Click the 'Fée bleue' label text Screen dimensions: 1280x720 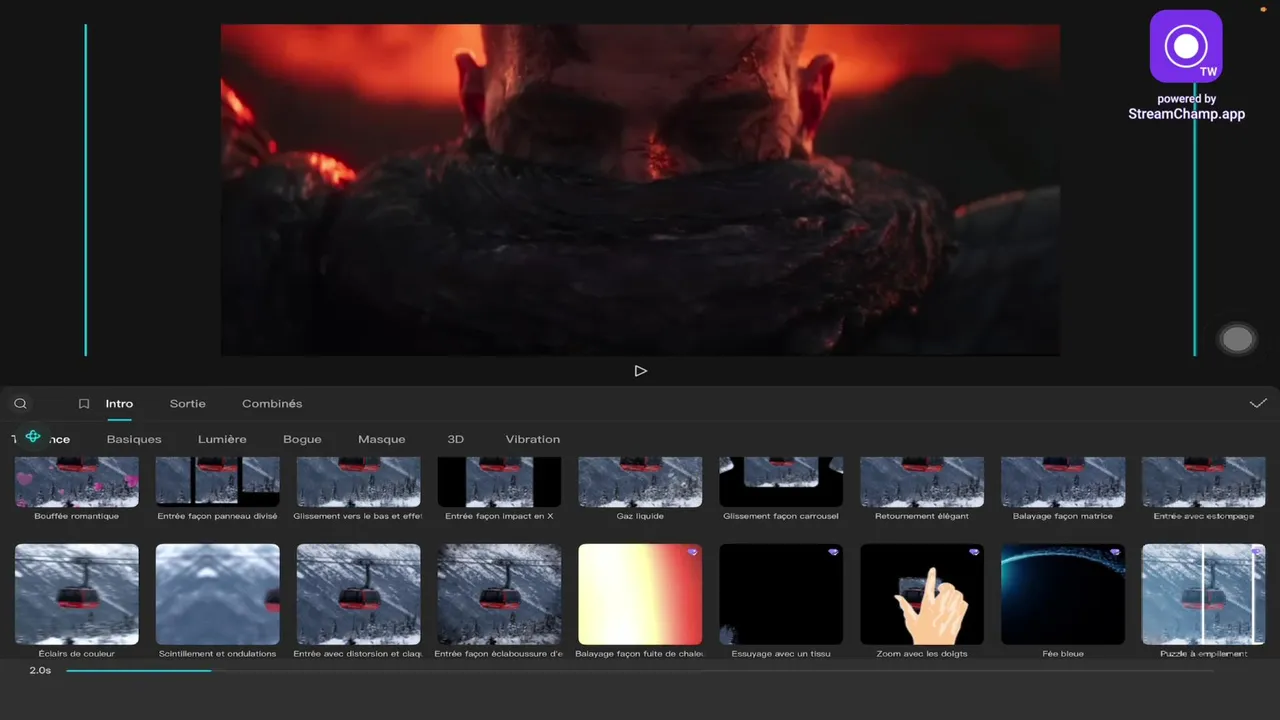1063,654
